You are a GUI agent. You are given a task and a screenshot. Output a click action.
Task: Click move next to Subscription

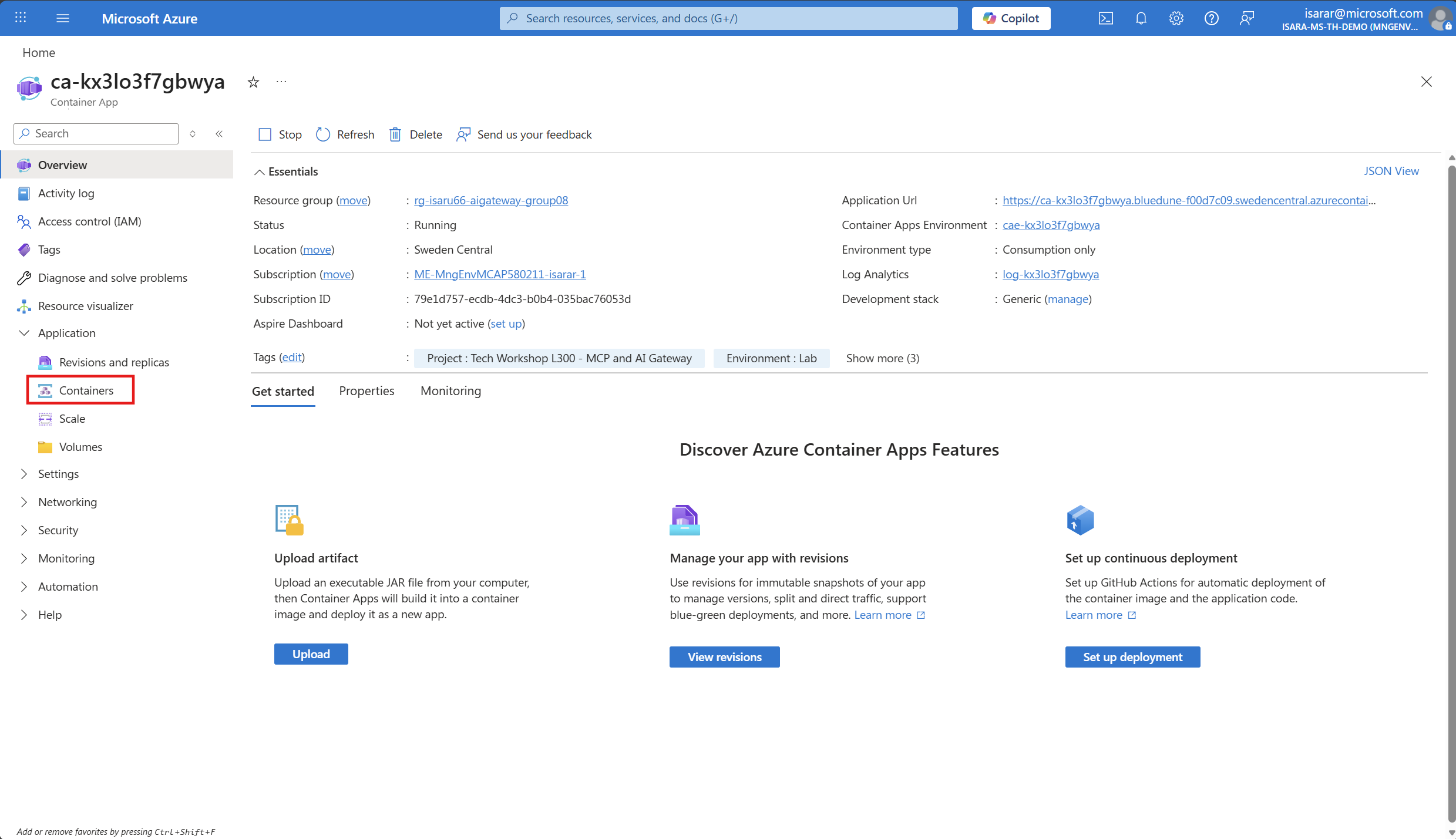[337, 274]
